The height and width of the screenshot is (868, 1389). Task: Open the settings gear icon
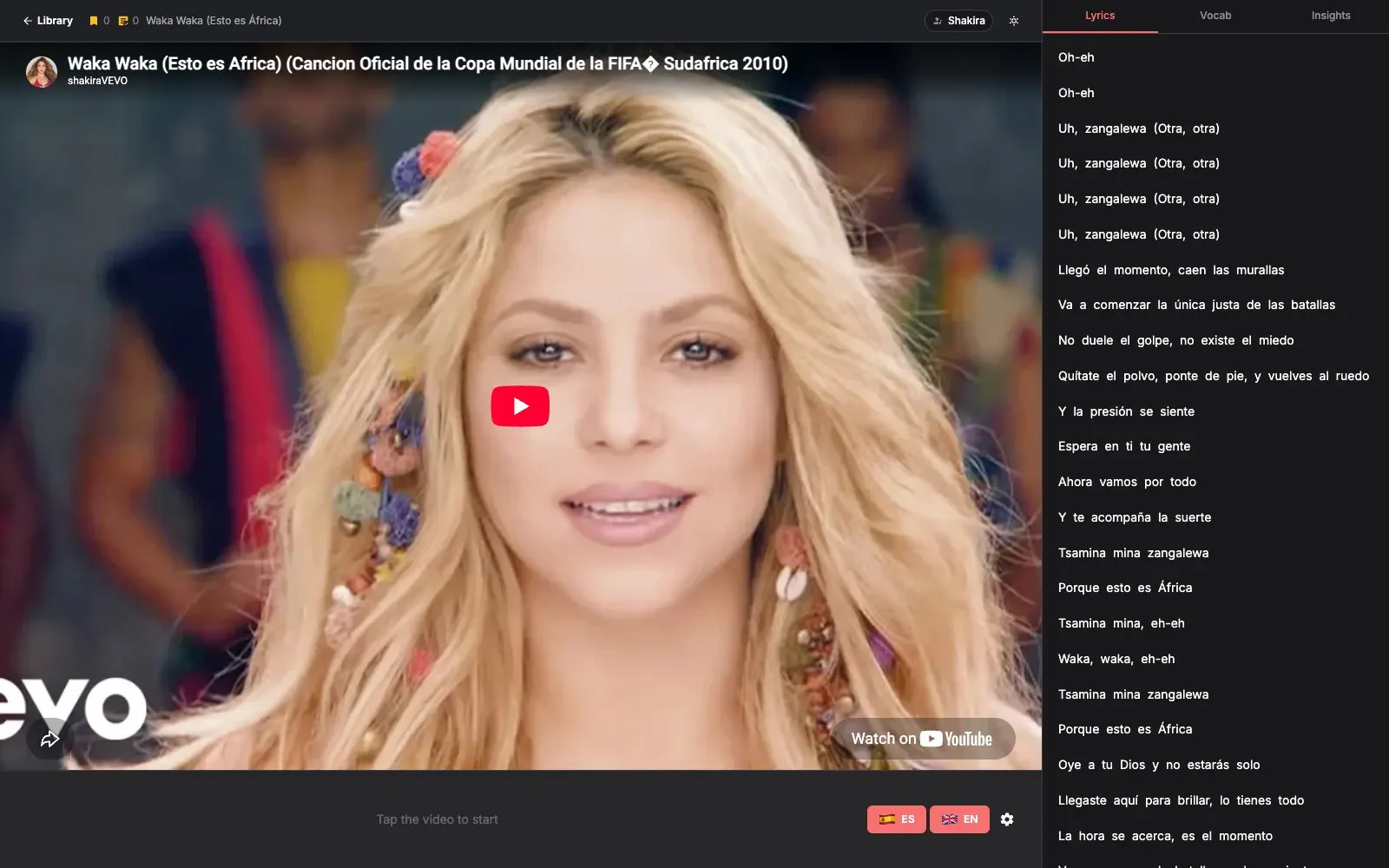point(1007,819)
